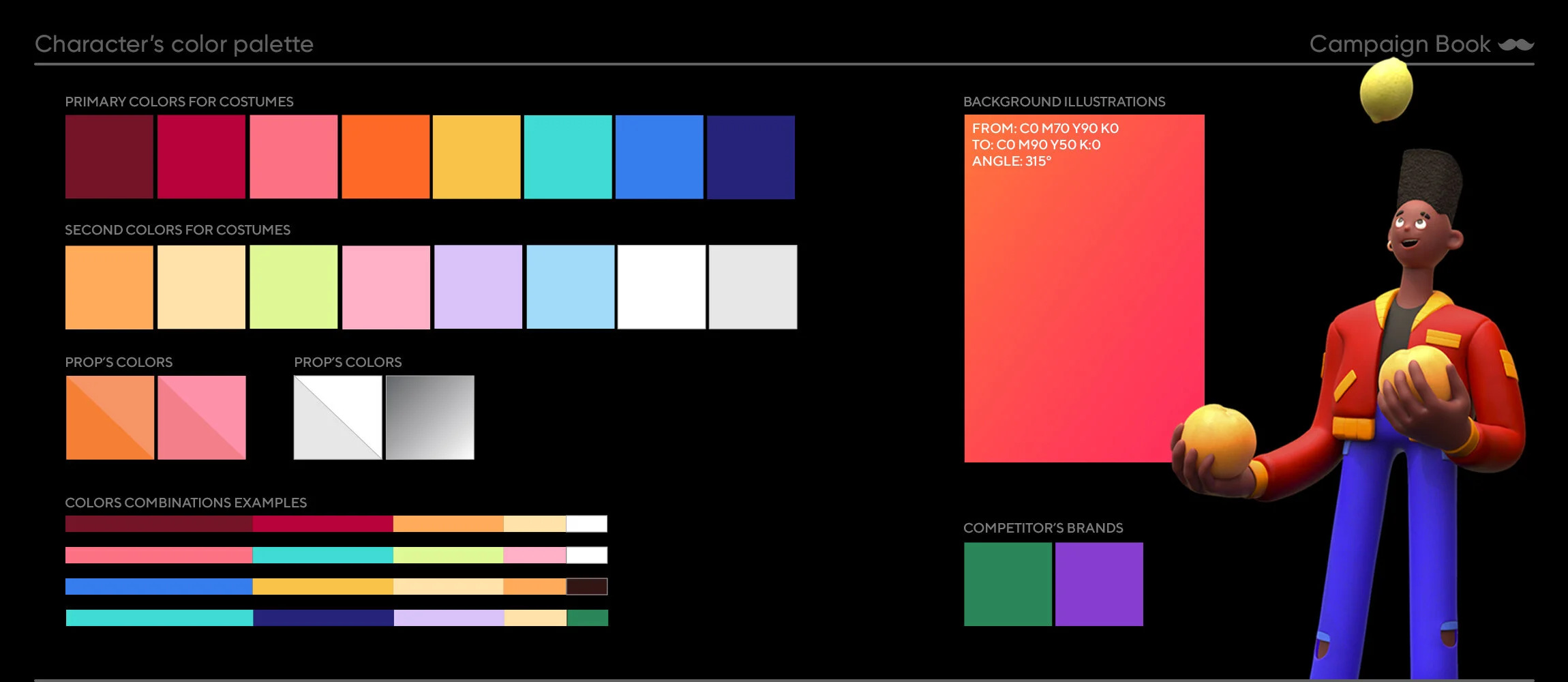This screenshot has width=1568, height=682.
Task: Select the purple competitor's brand swatch
Action: pos(1099,584)
